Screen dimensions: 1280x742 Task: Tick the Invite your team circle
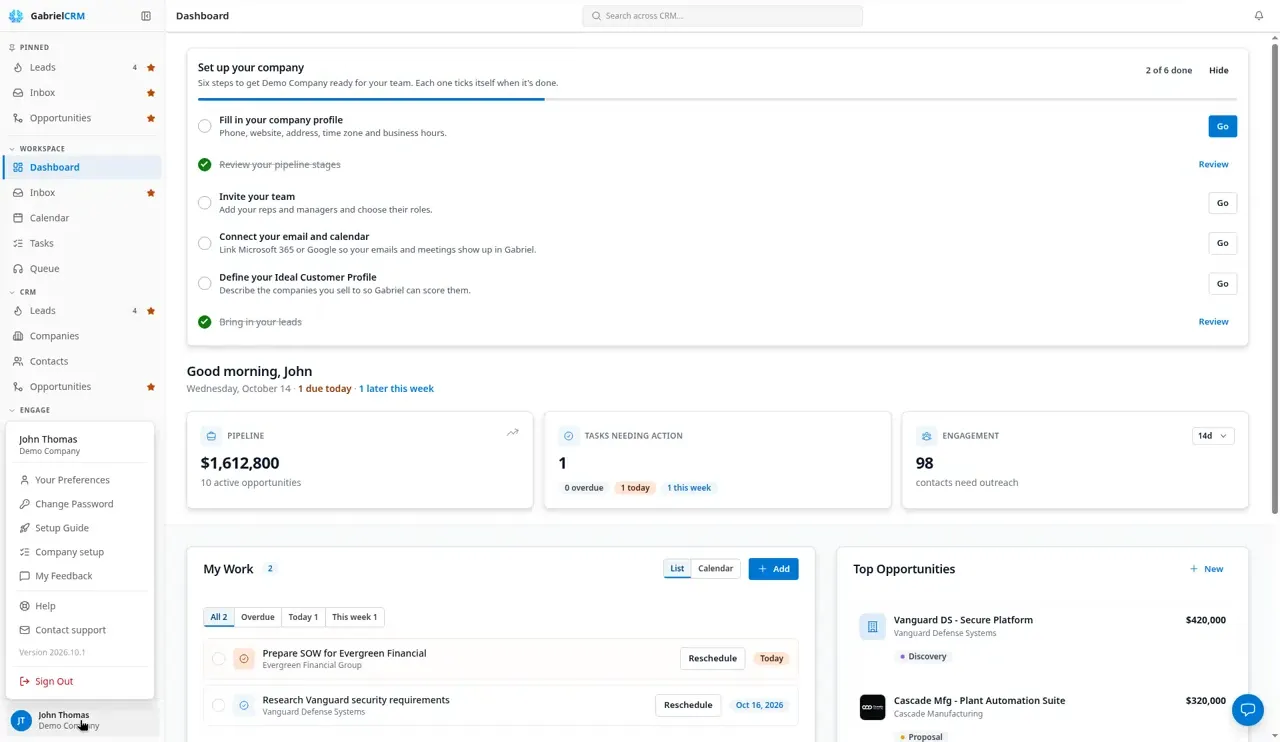(205, 203)
